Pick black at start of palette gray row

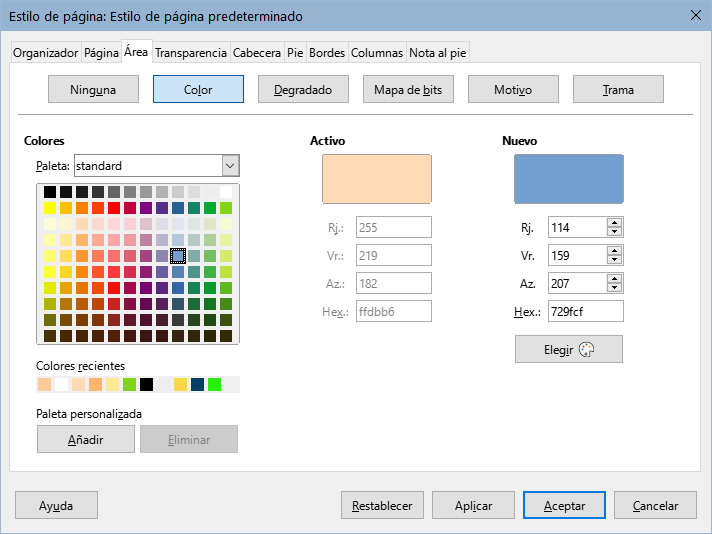(50, 192)
